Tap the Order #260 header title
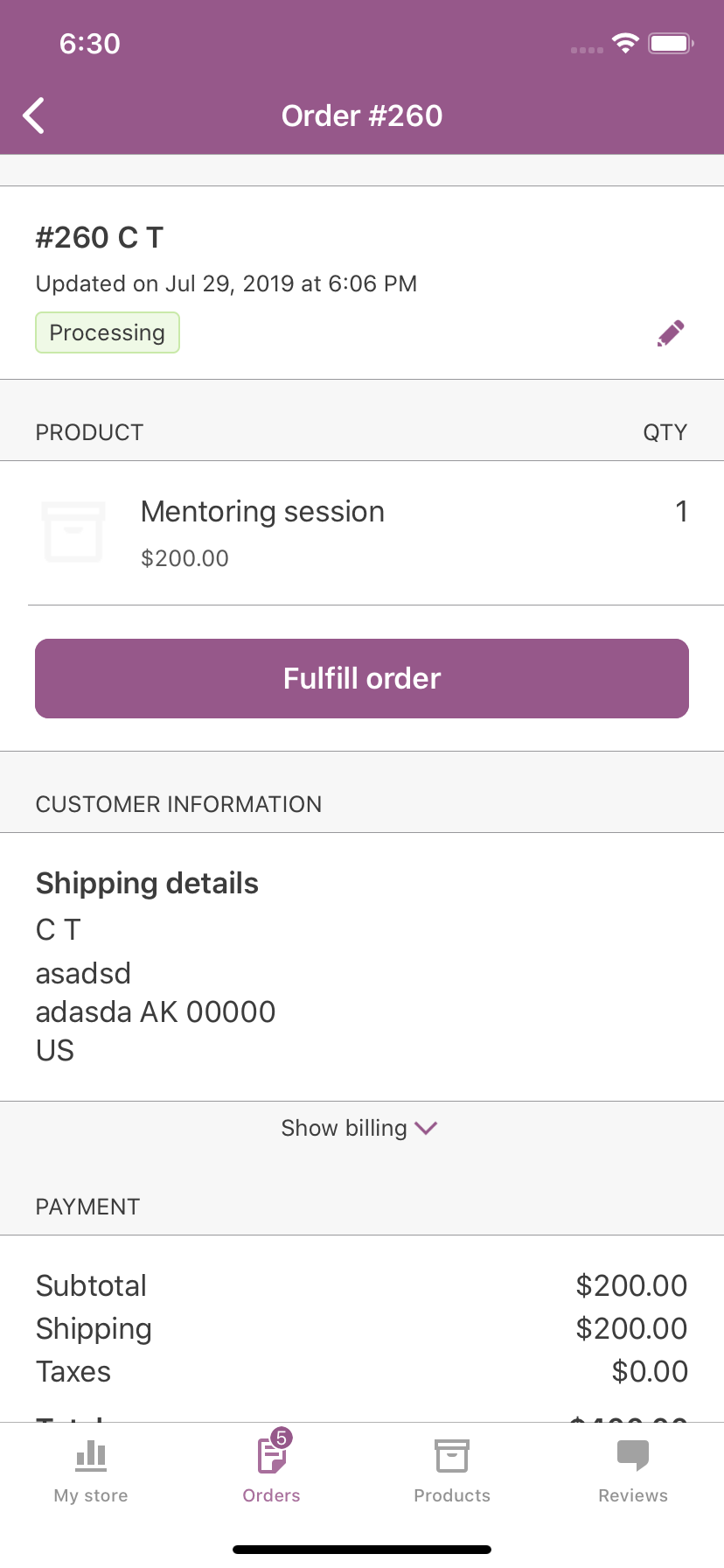 pyautogui.click(x=362, y=115)
